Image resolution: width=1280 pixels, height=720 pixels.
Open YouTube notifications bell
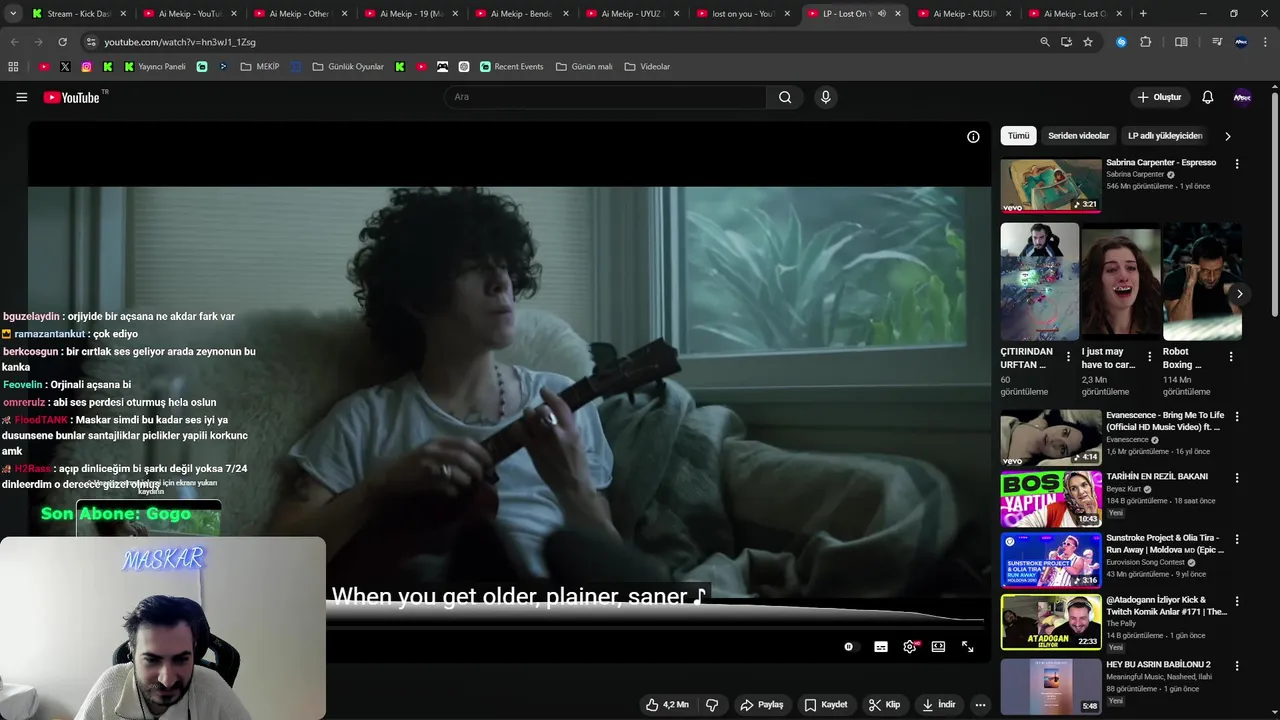[x=1207, y=97]
